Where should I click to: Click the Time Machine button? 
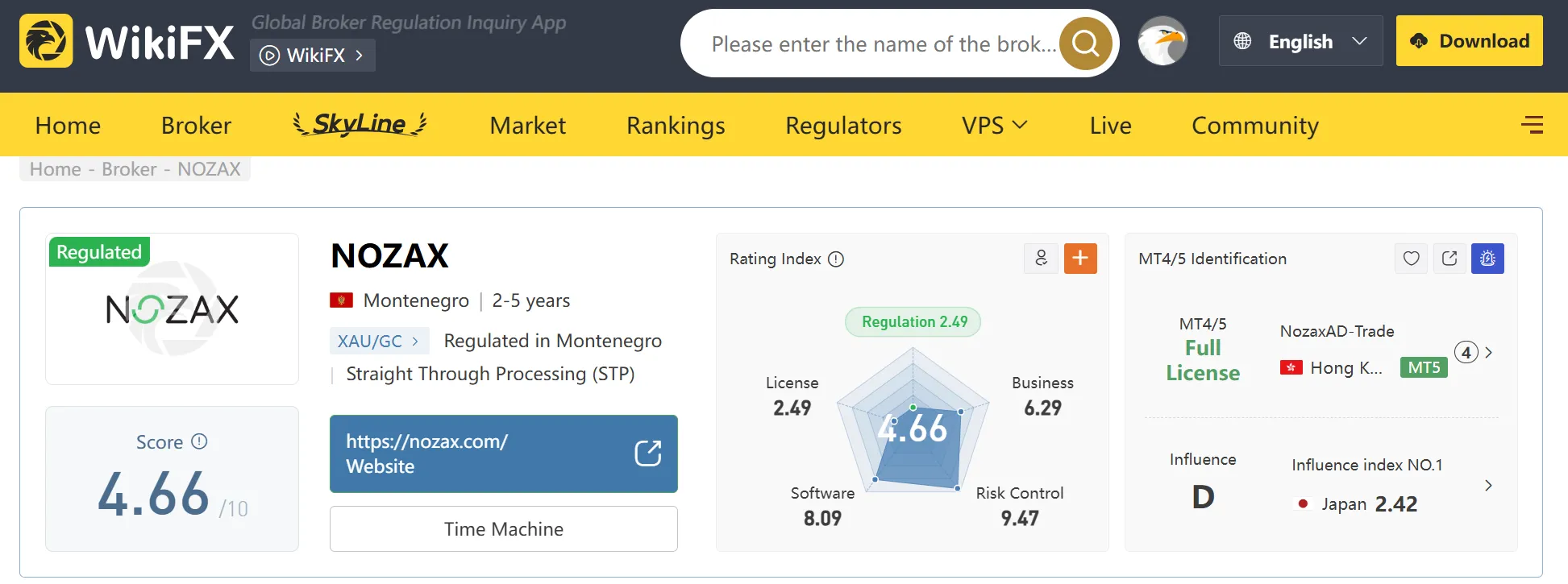(503, 528)
